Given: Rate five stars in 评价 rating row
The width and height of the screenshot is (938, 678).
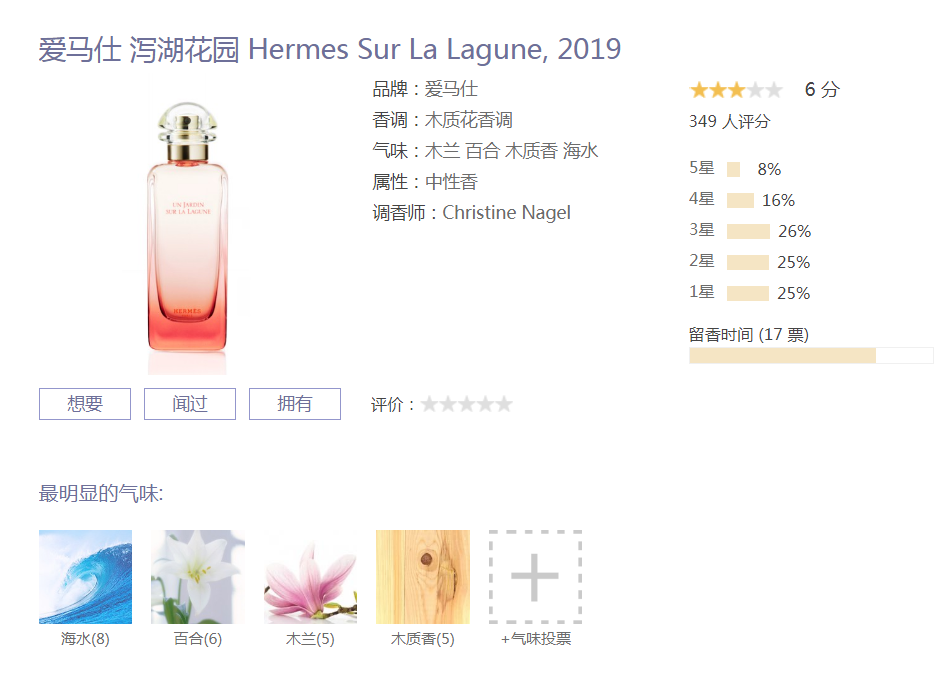Looking at the screenshot, I should click(504, 405).
